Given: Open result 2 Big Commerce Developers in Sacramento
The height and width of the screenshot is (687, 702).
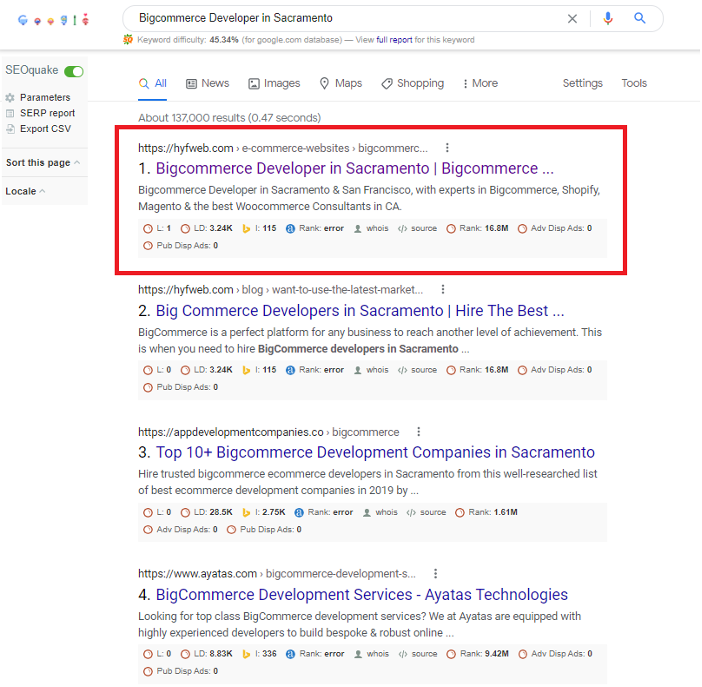Looking at the screenshot, I should [x=360, y=311].
